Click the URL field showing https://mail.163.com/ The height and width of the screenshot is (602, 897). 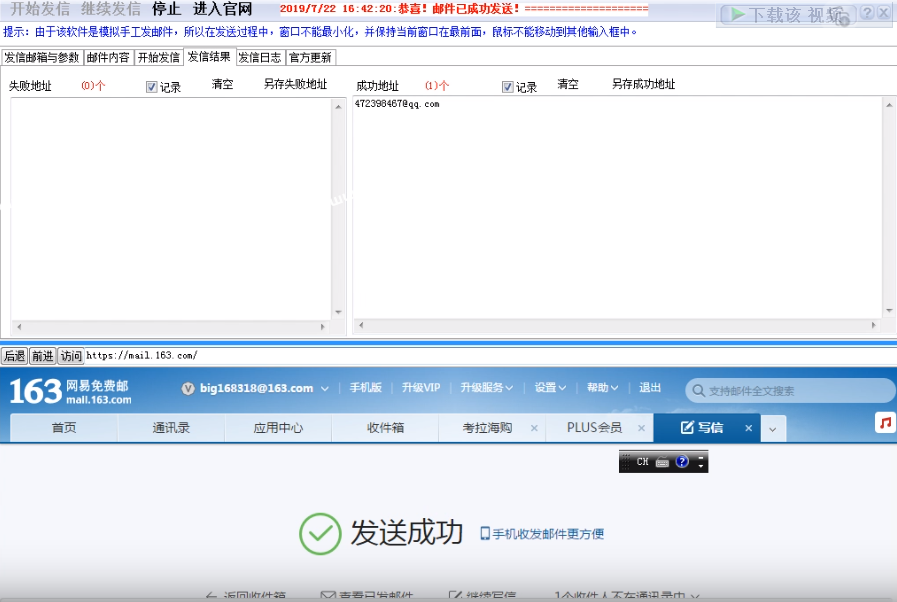click(x=490, y=355)
